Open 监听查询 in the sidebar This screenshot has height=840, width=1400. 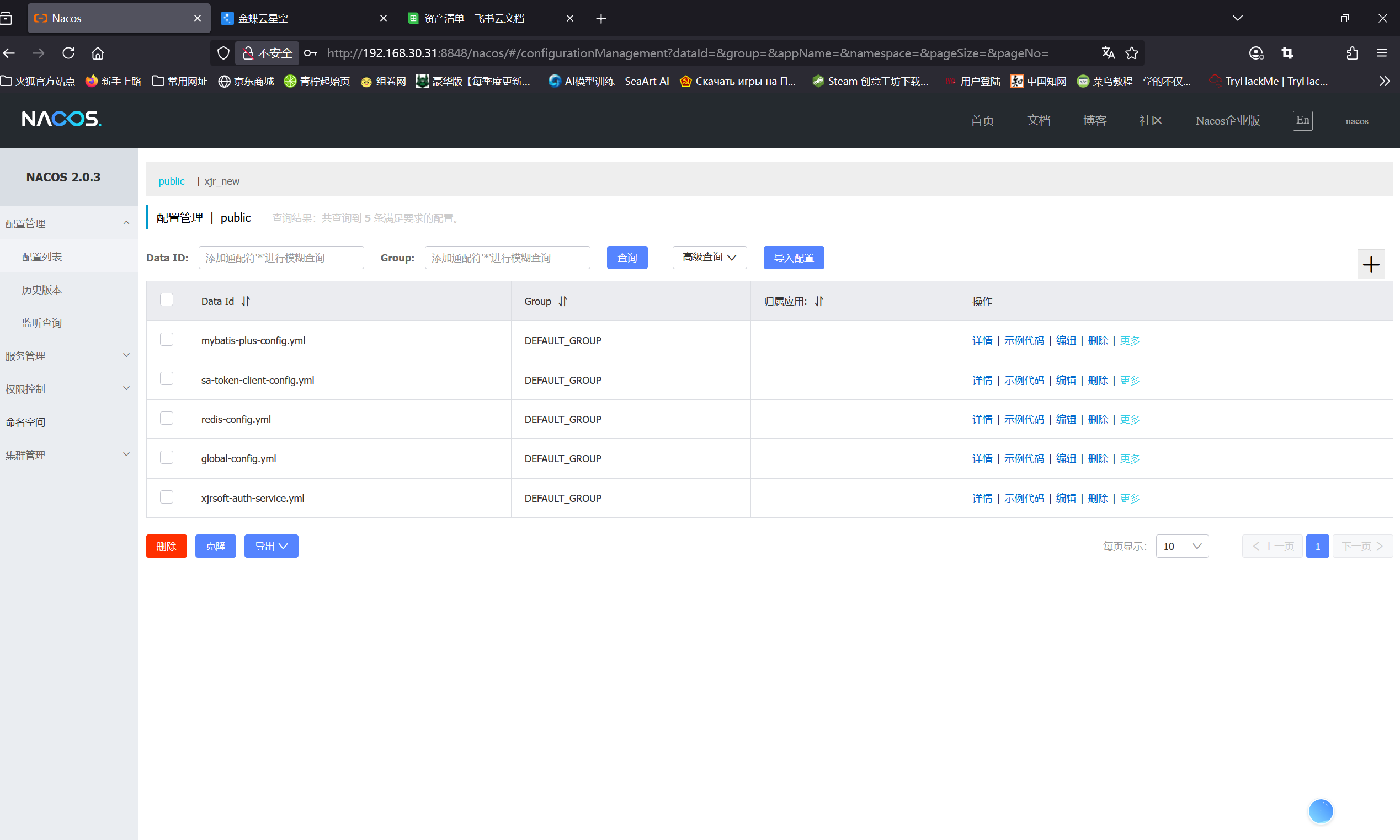42,322
